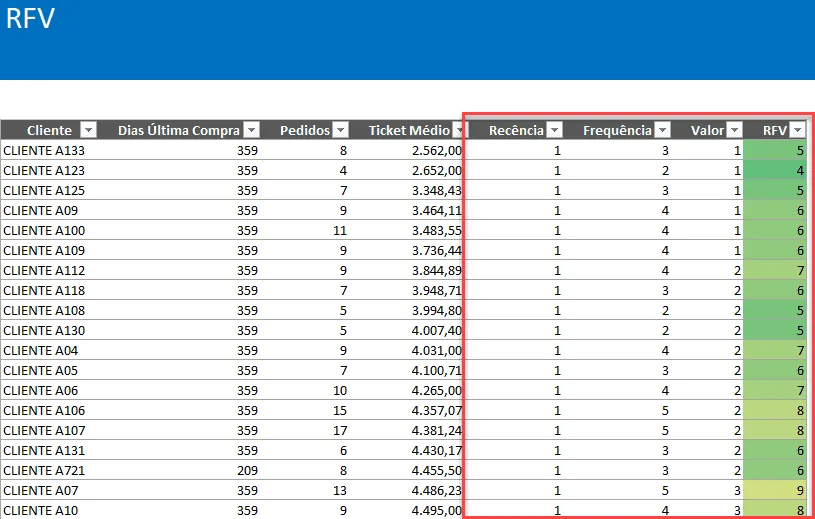Image resolution: width=815 pixels, height=519 pixels.
Task: Open the Frequência column filter dropdown
Action: click(663, 130)
